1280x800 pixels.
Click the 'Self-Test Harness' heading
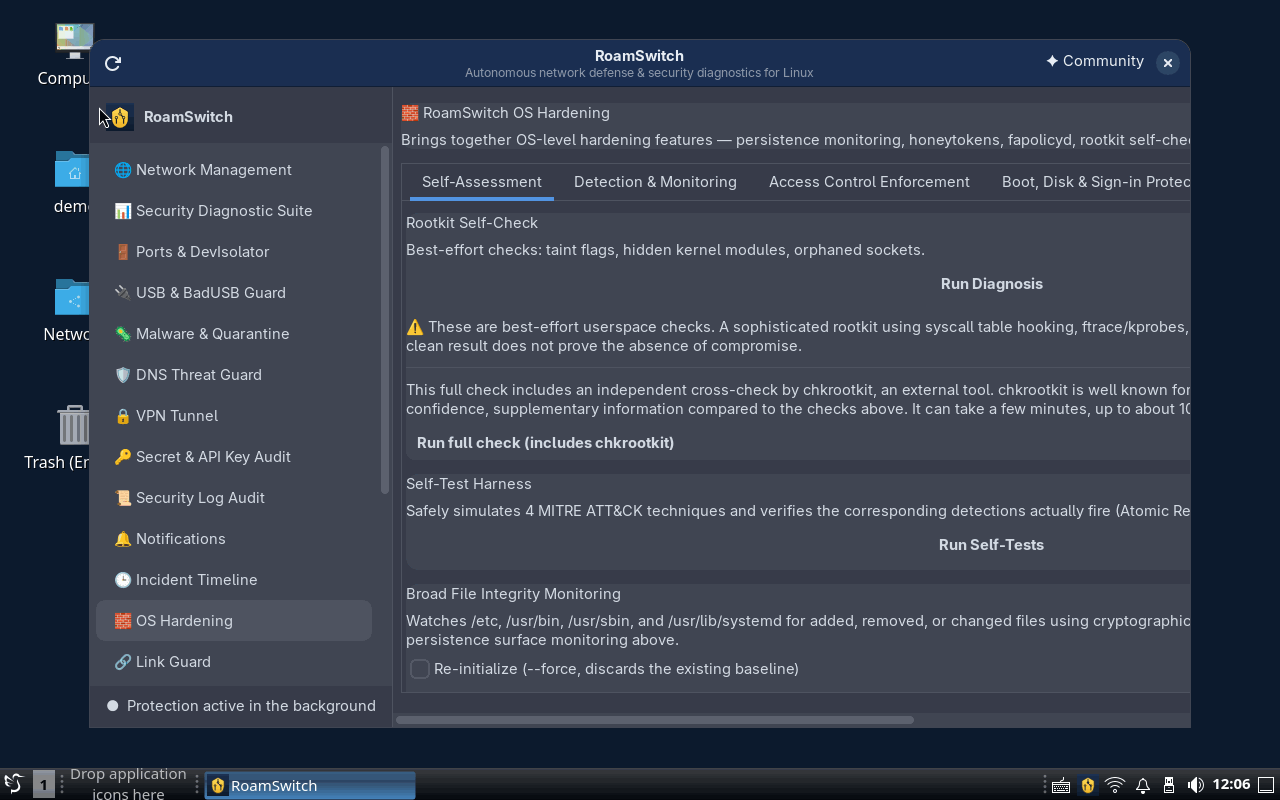469,484
